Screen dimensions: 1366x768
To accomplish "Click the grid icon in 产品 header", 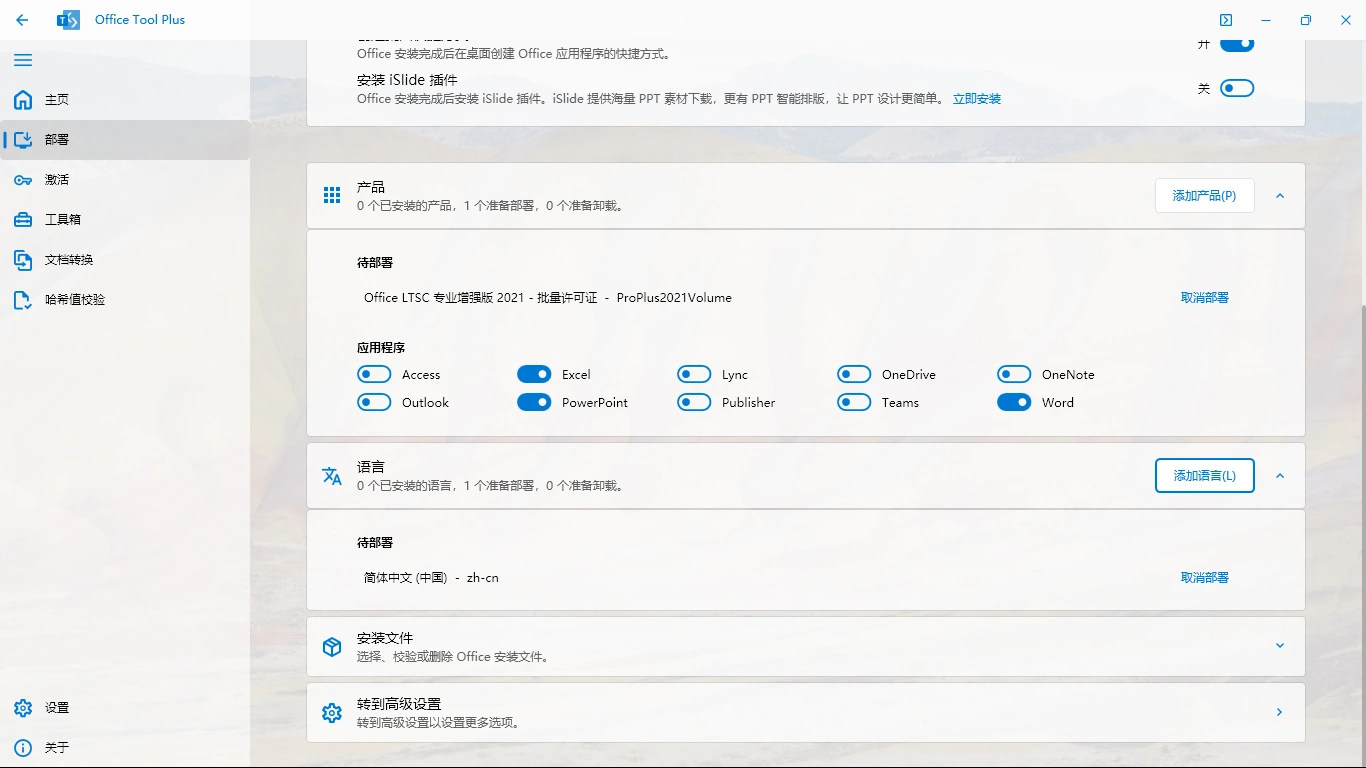I will click(332, 195).
